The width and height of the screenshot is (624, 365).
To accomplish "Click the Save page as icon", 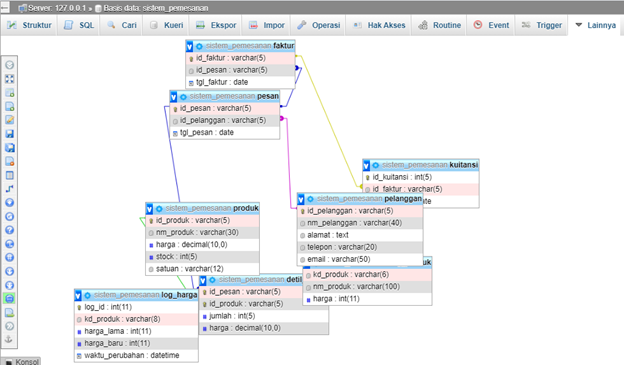I will coord(10,148).
